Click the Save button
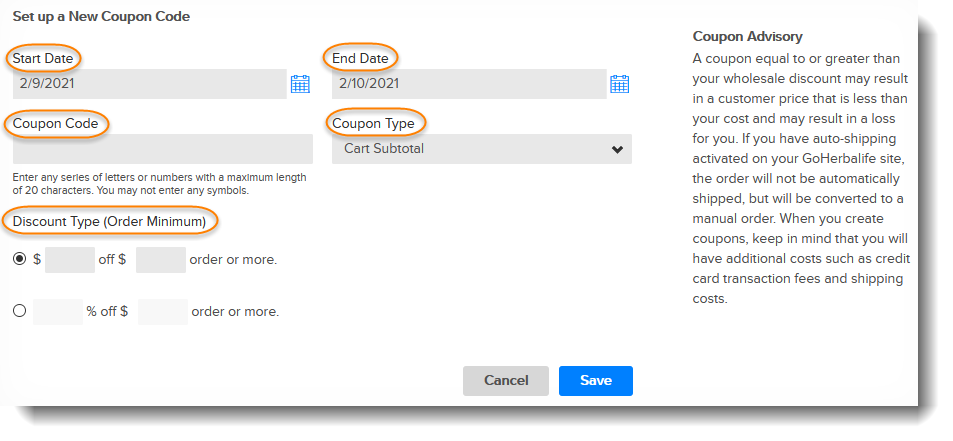The width and height of the screenshot is (953, 441). coord(596,381)
